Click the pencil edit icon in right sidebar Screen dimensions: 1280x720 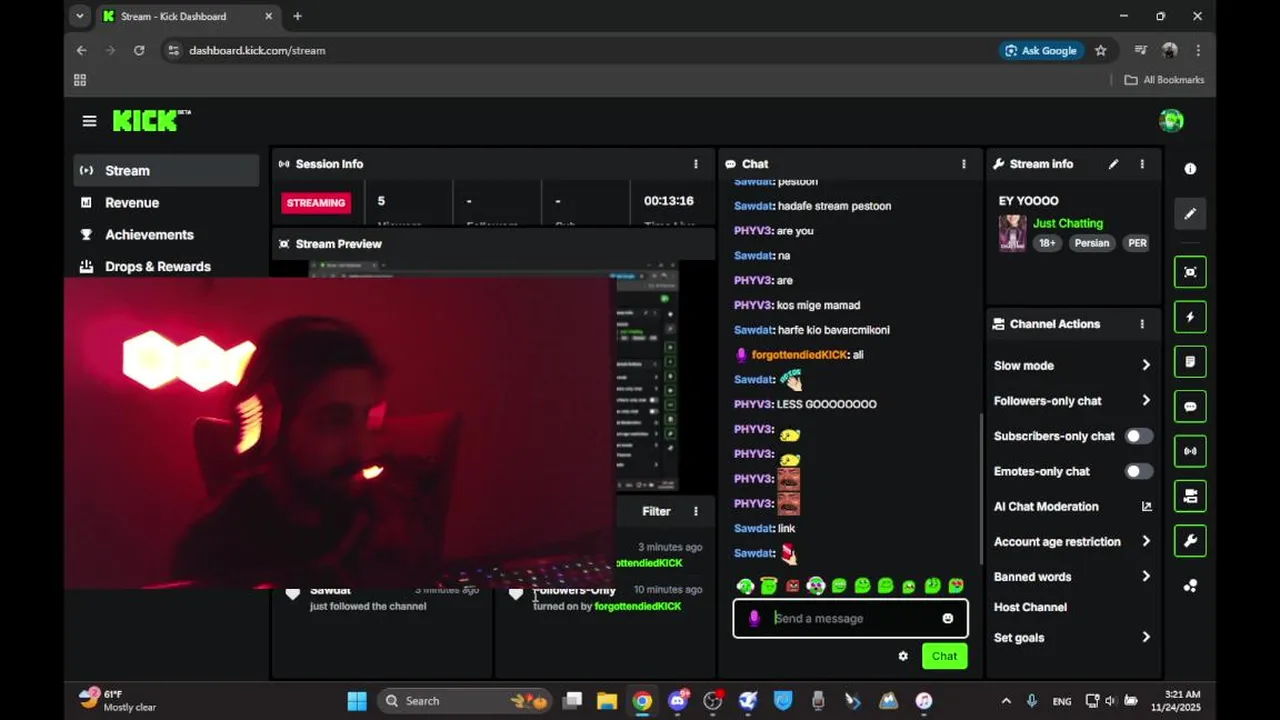[x=1190, y=214]
